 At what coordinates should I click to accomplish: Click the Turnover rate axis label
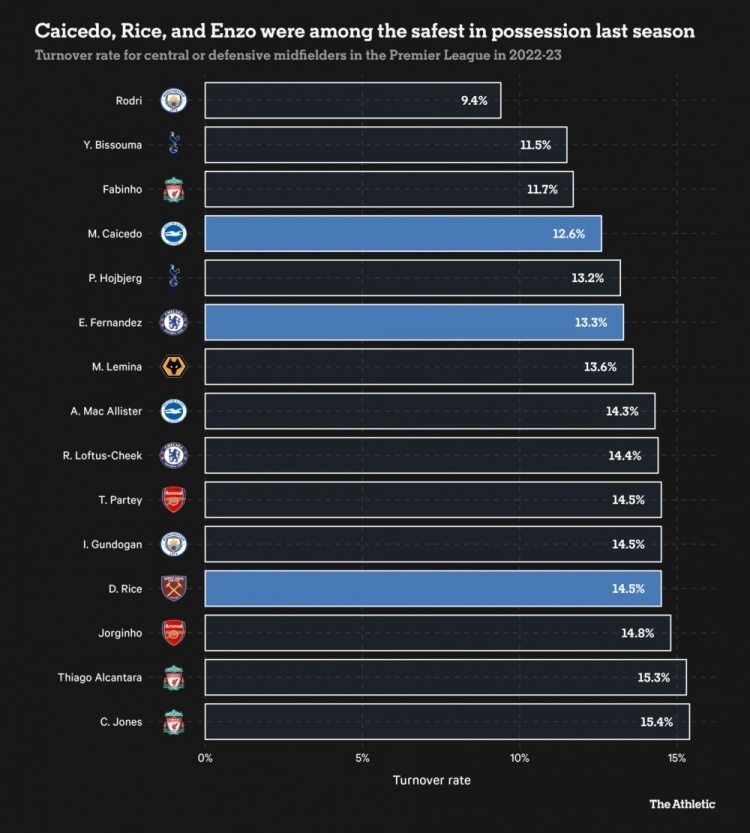(x=432, y=779)
